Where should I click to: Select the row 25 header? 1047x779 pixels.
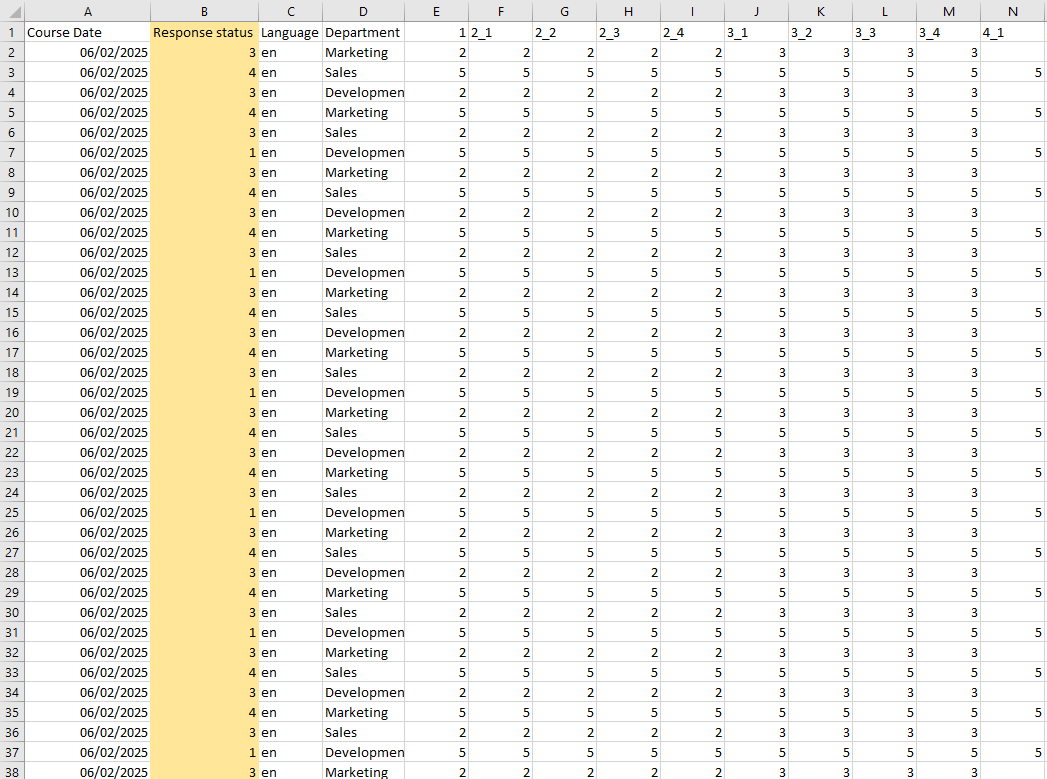(x=11, y=512)
